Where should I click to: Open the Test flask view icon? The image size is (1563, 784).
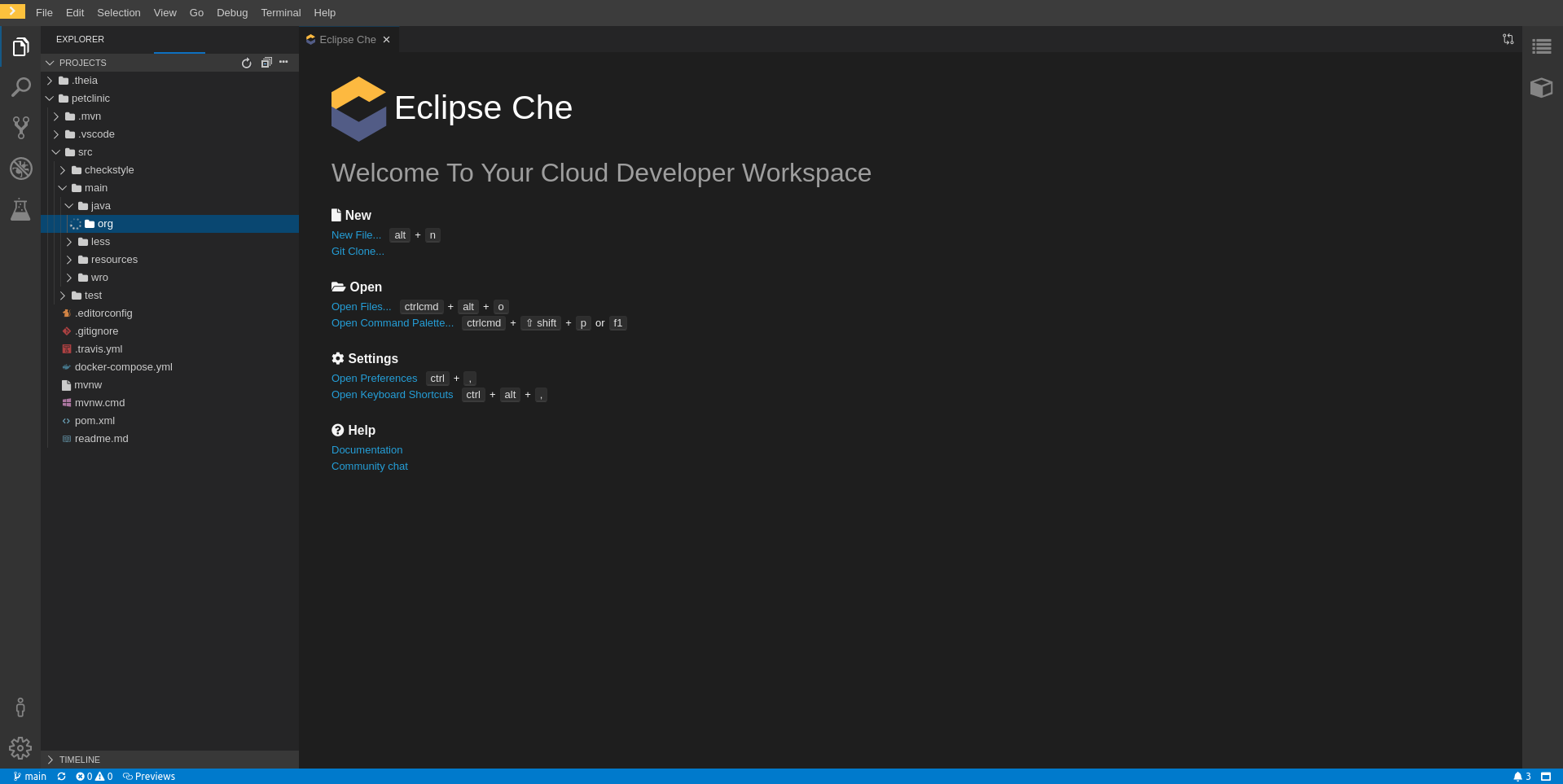(20, 209)
